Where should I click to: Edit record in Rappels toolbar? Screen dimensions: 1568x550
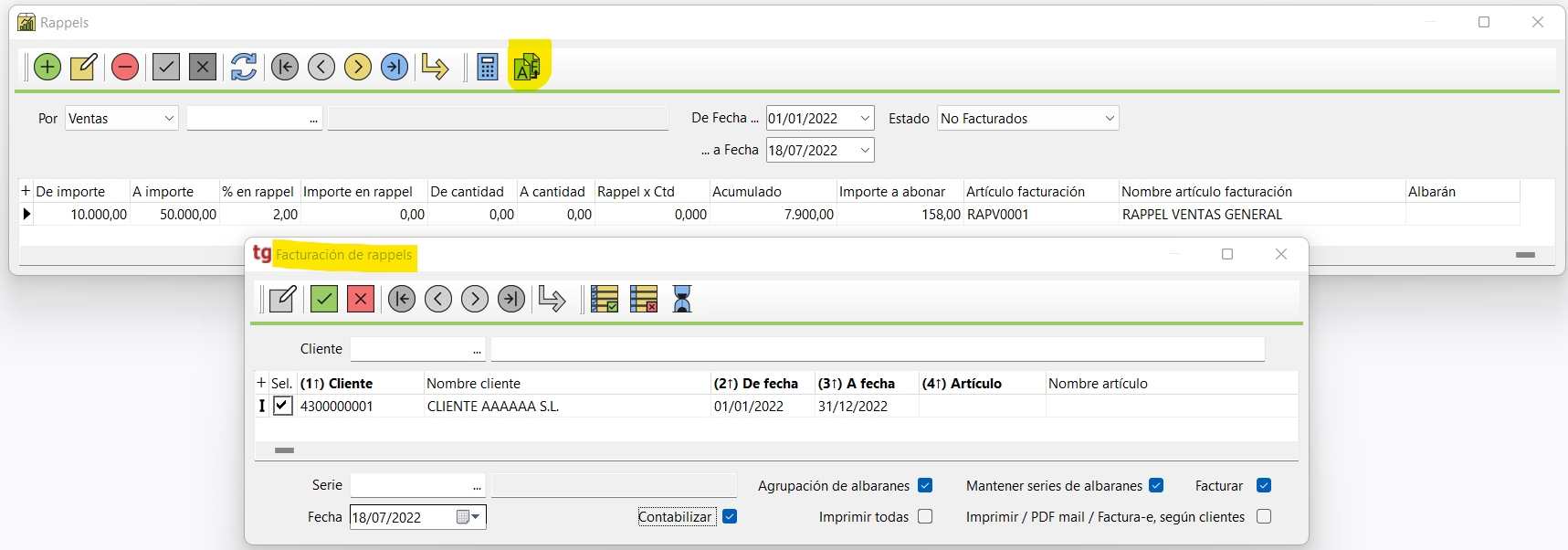(x=84, y=67)
